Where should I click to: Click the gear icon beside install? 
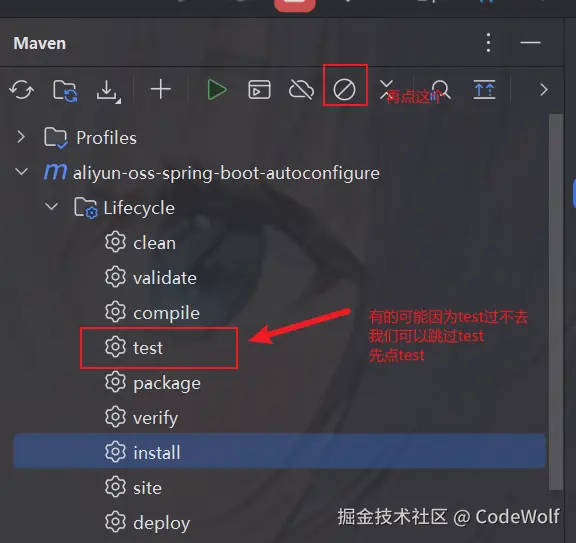point(115,452)
